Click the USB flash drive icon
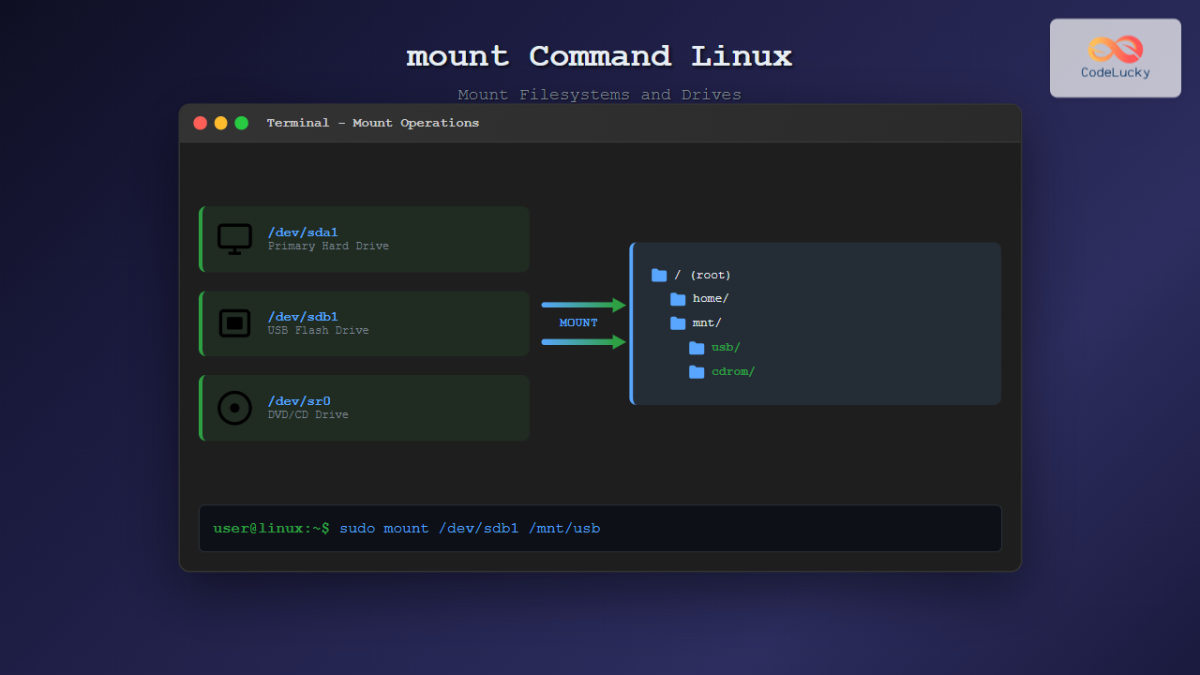This screenshot has height=675, width=1200. (x=235, y=323)
